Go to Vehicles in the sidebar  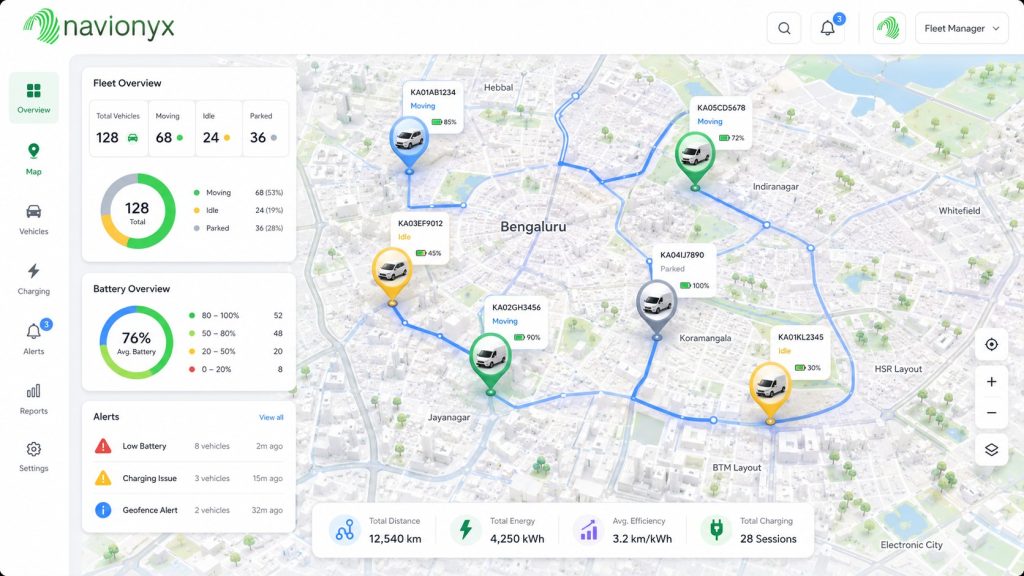pos(34,219)
